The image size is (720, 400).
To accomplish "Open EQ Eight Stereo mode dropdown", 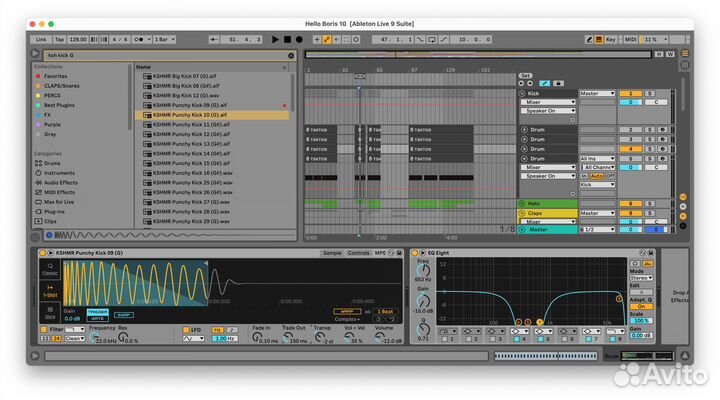I will [641, 278].
